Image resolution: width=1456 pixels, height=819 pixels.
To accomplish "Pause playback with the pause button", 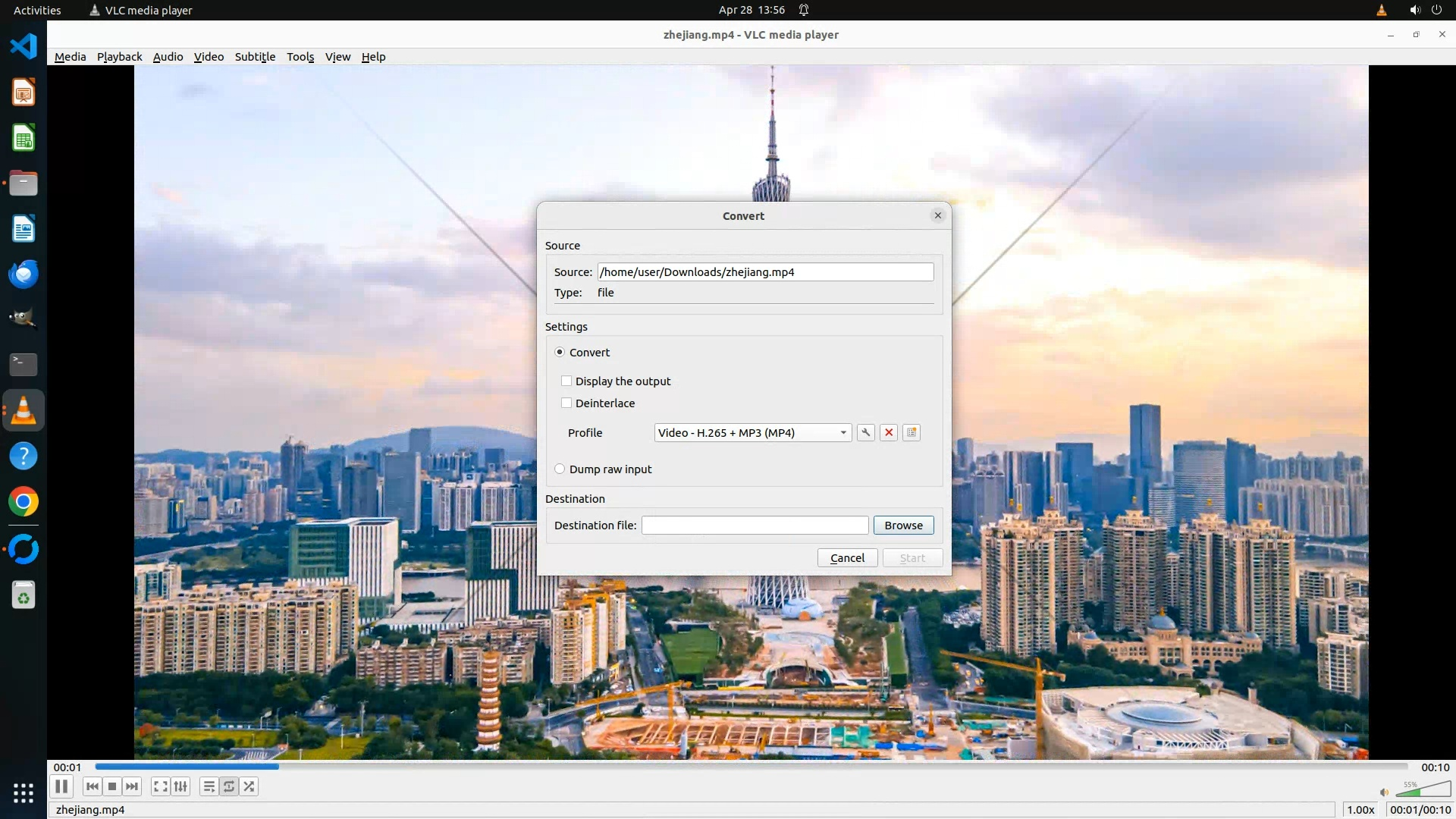I will [x=61, y=786].
